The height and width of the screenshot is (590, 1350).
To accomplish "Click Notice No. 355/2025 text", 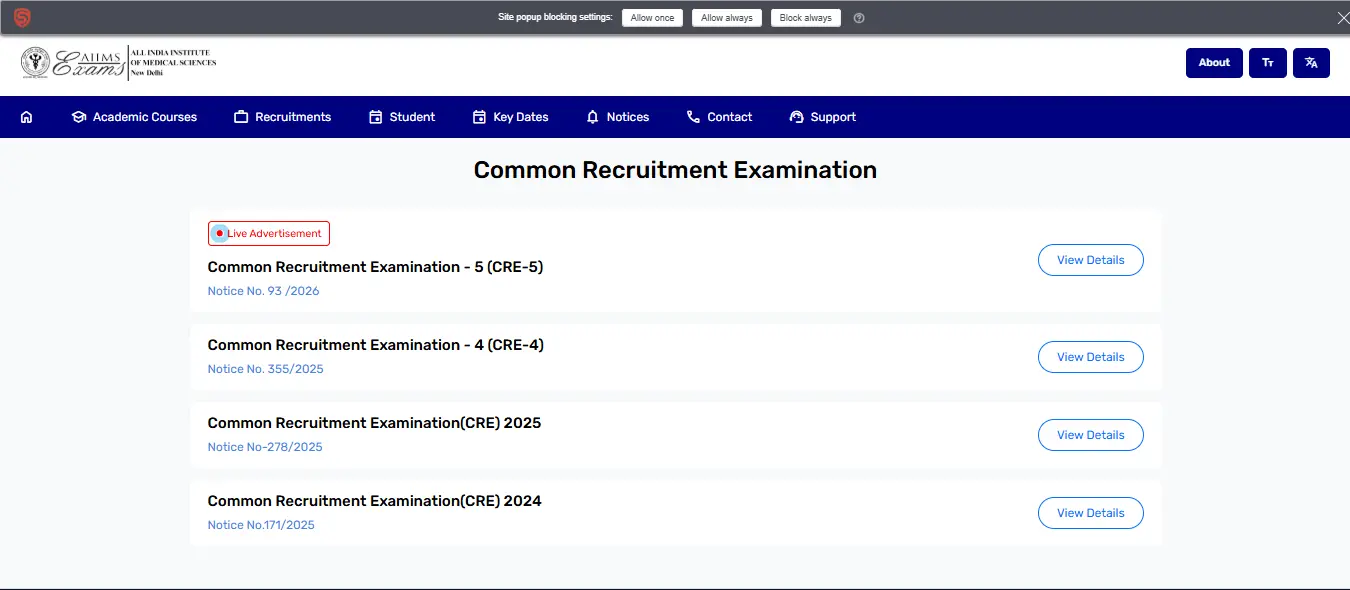I will [266, 369].
